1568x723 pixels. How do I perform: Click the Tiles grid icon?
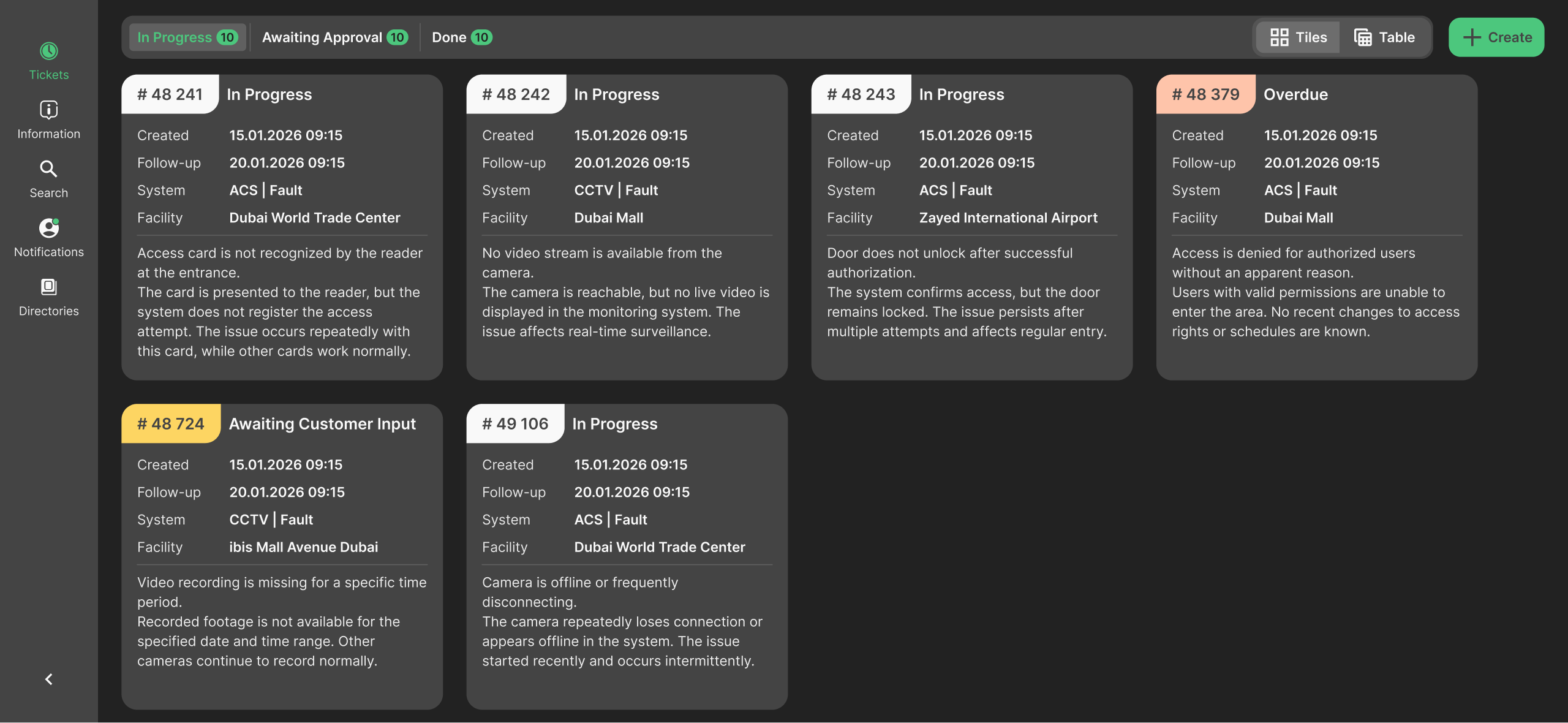1279,37
